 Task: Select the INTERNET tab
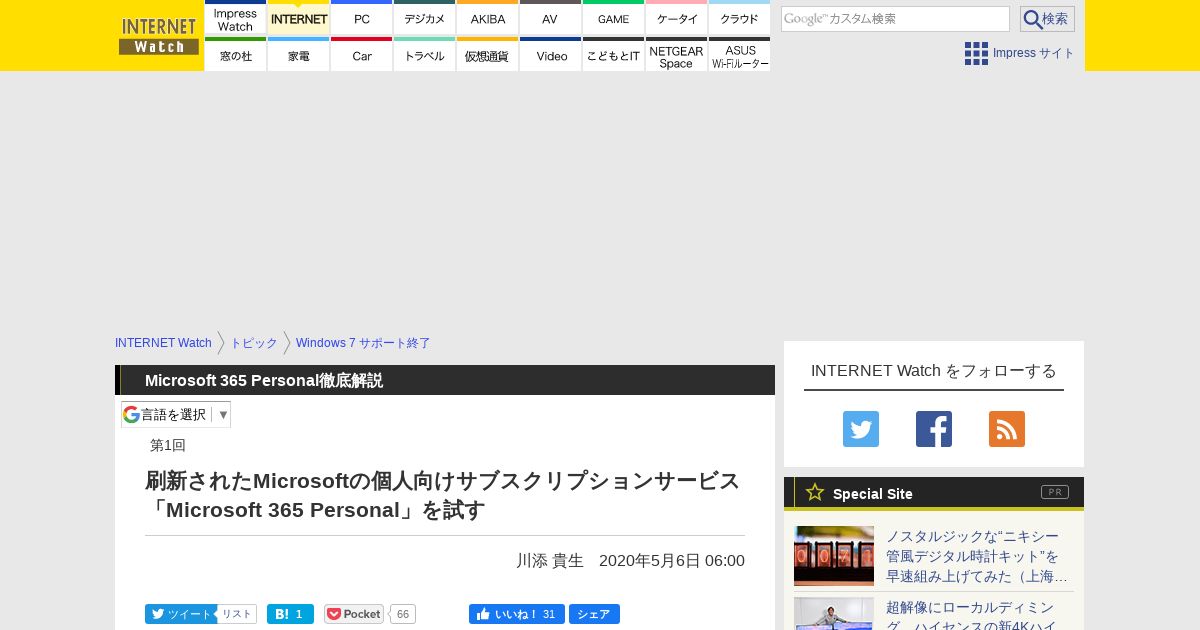[298, 18]
